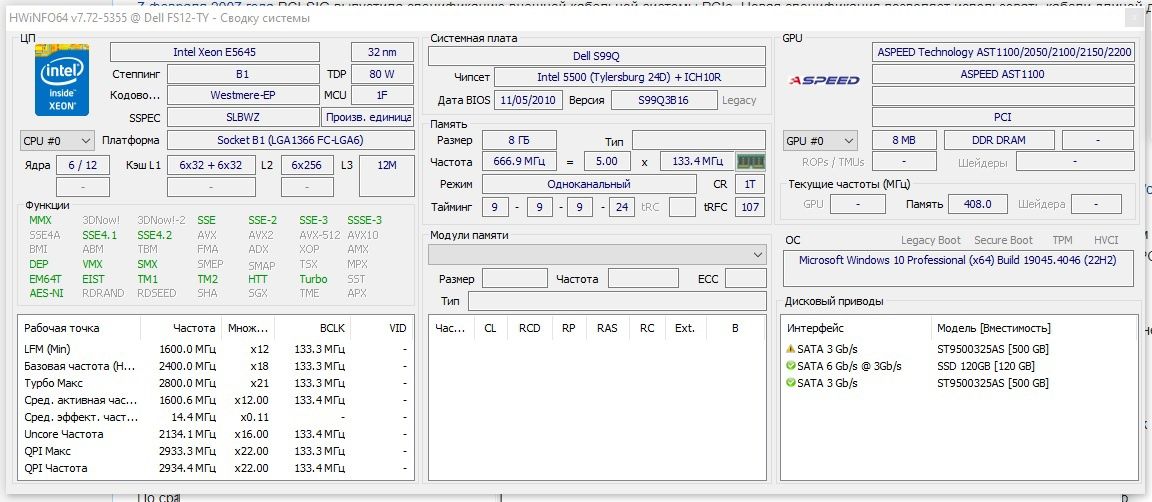Click the Одноканальный memory mode field
The width and height of the screenshot is (1152, 502).
tap(589, 184)
